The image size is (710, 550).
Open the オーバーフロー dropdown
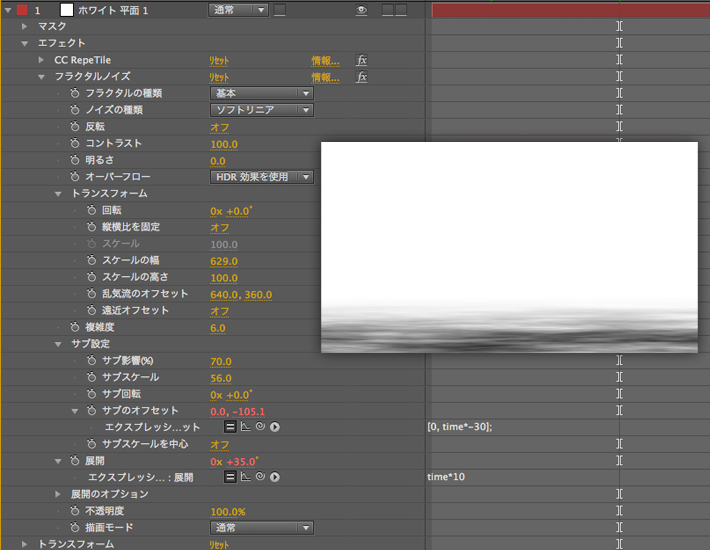[x=261, y=177]
